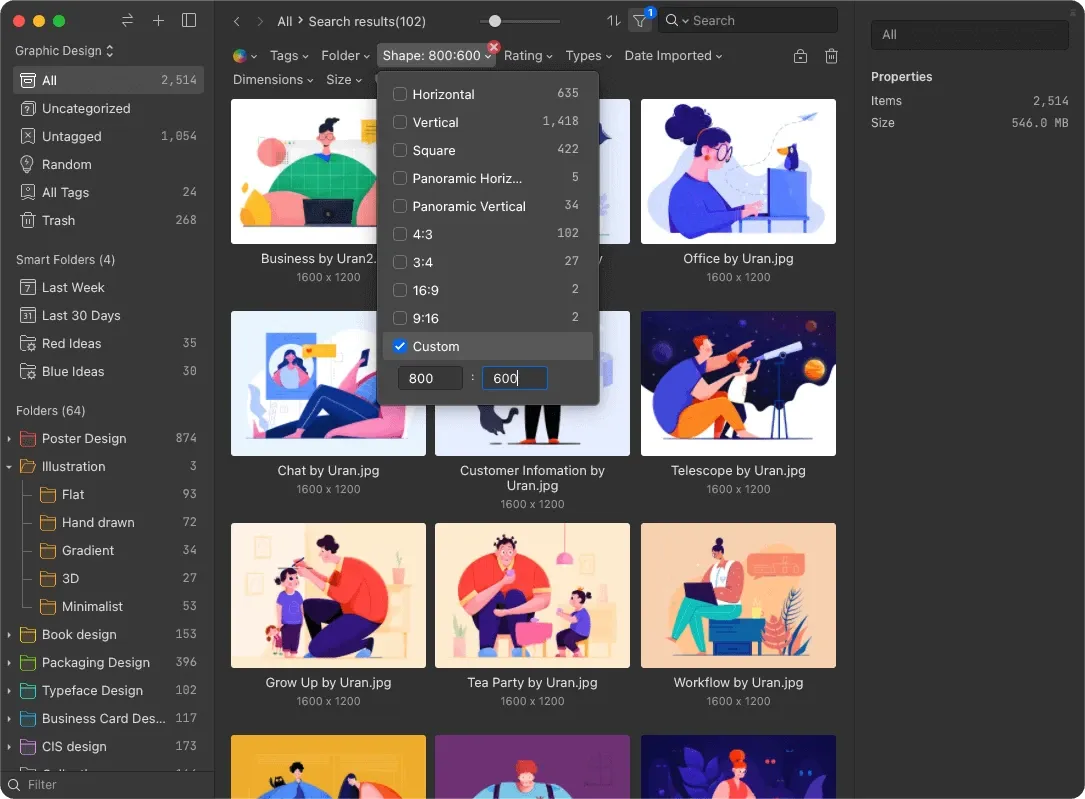Screen dimensions: 1085x799
Task: Check the Panoramic Vertical option
Action: click(400, 206)
